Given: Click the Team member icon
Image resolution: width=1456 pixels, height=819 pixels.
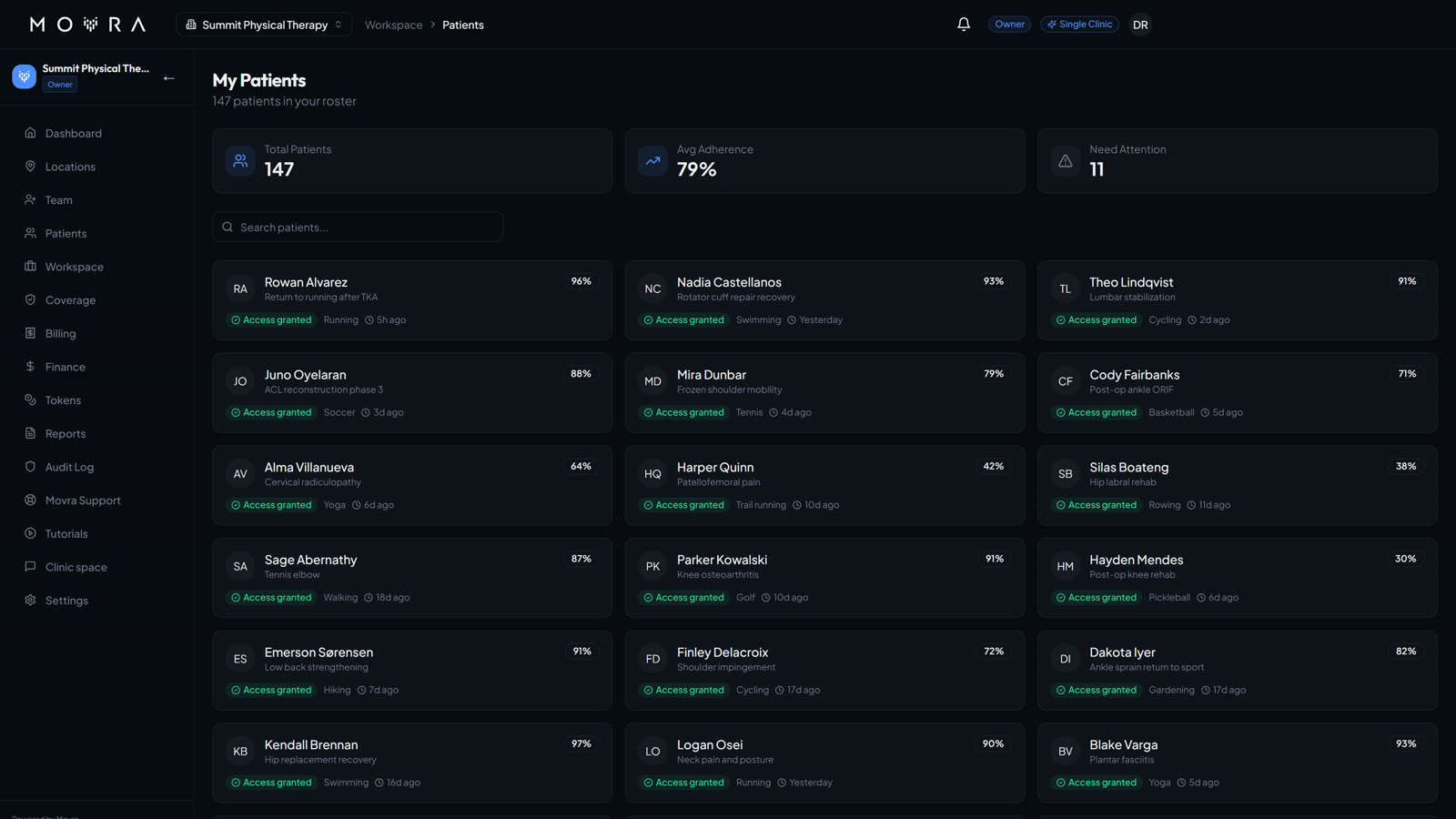Looking at the screenshot, I should (30, 199).
